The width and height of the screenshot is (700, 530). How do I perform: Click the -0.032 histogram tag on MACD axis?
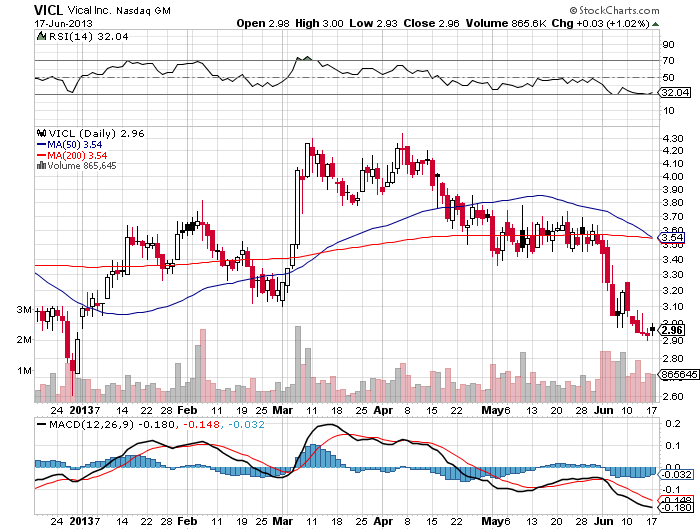coord(677,474)
